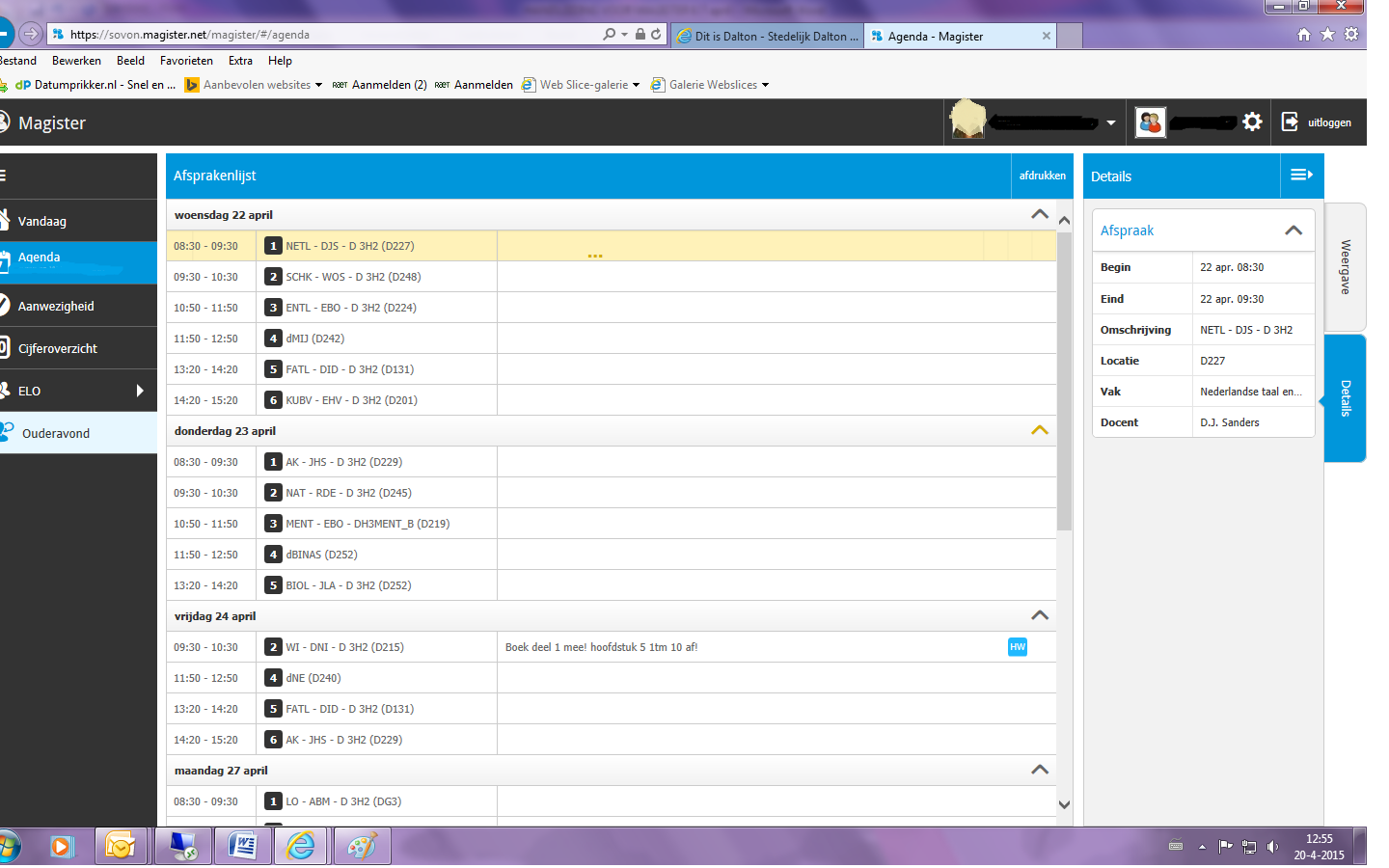Open Aanwezigheid in the sidebar
The width and height of the screenshot is (1389, 868).
(x=78, y=306)
